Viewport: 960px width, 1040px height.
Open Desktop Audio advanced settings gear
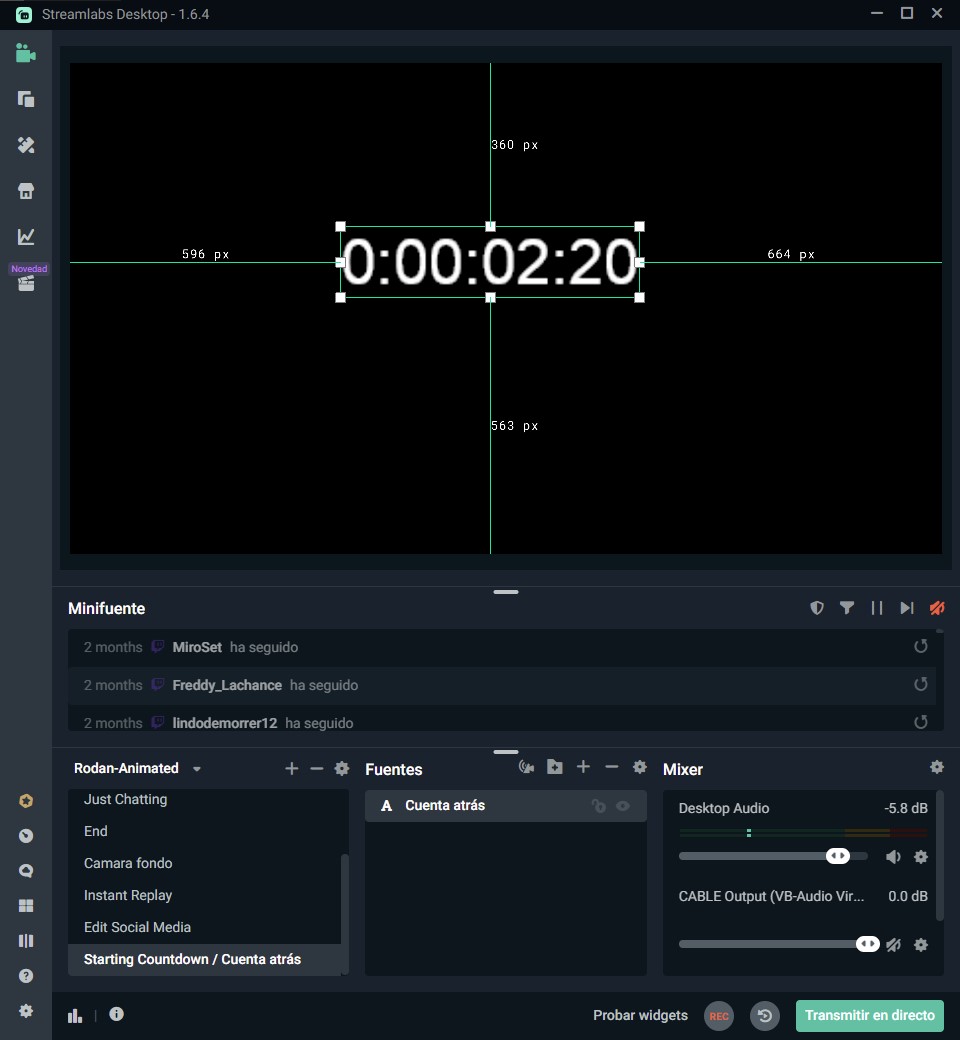point(921,857)
